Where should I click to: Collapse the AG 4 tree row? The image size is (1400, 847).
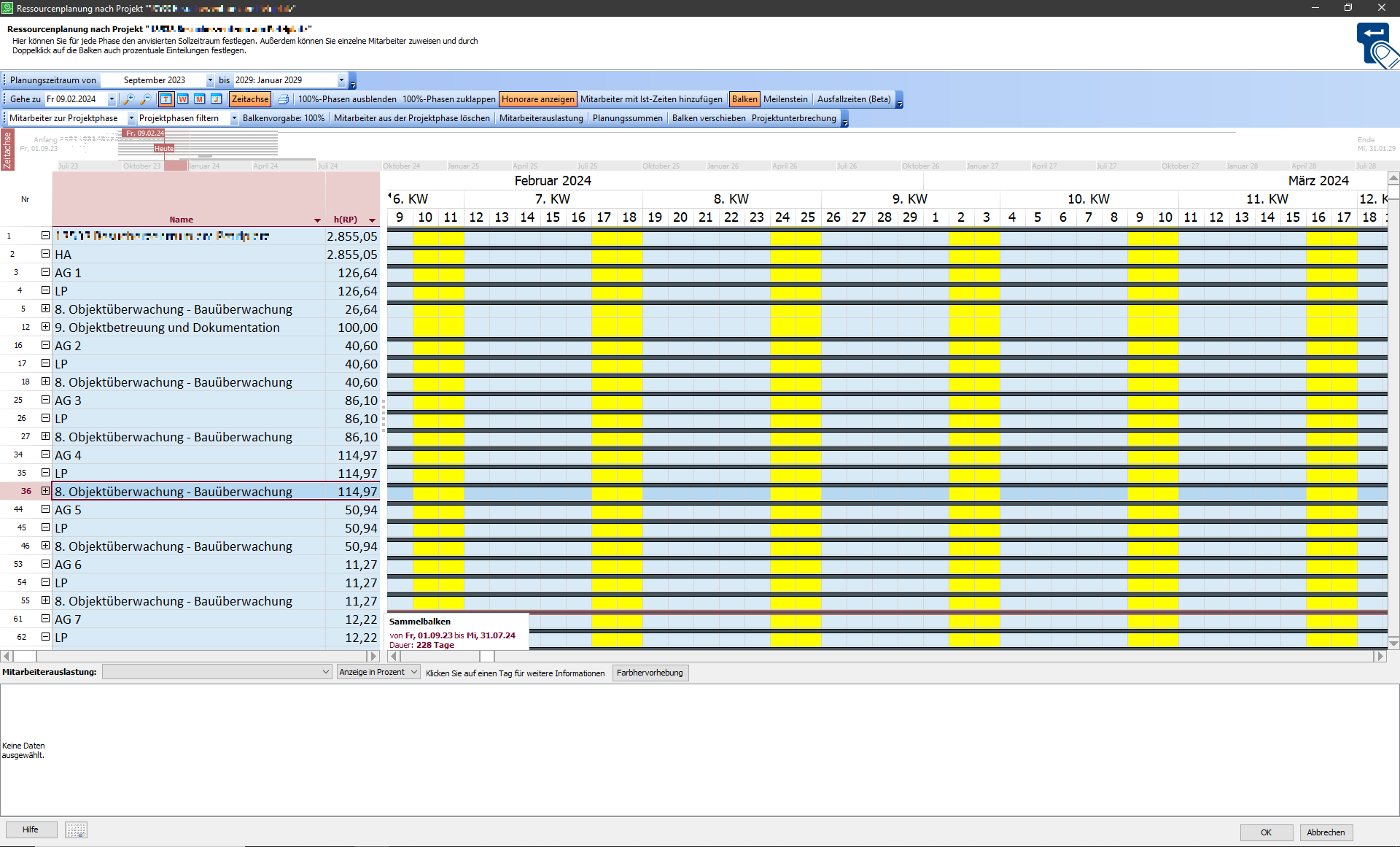(45, 455)
